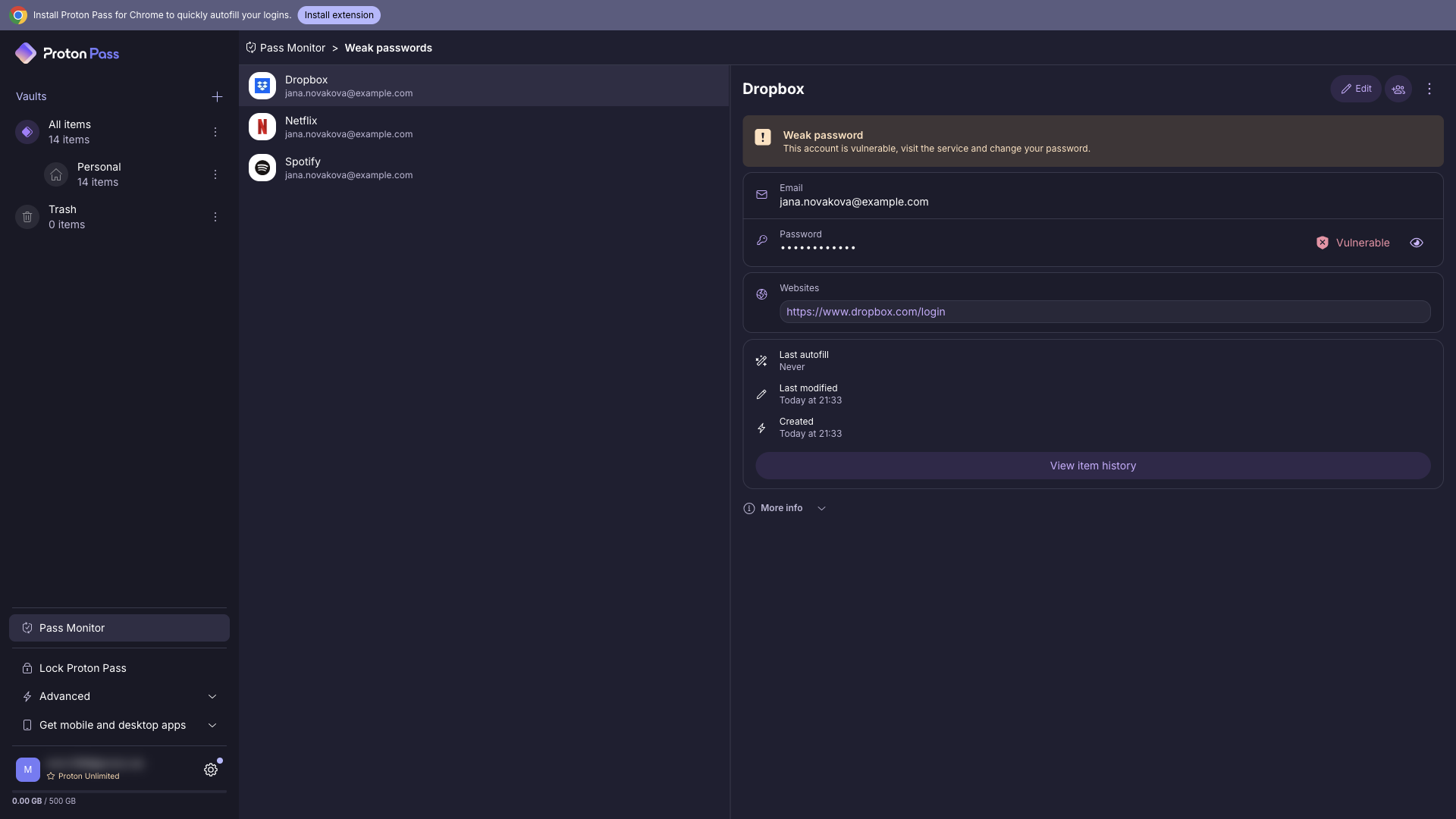Click weak password warning icon
1456x819 pixels.
pos(763,137)
